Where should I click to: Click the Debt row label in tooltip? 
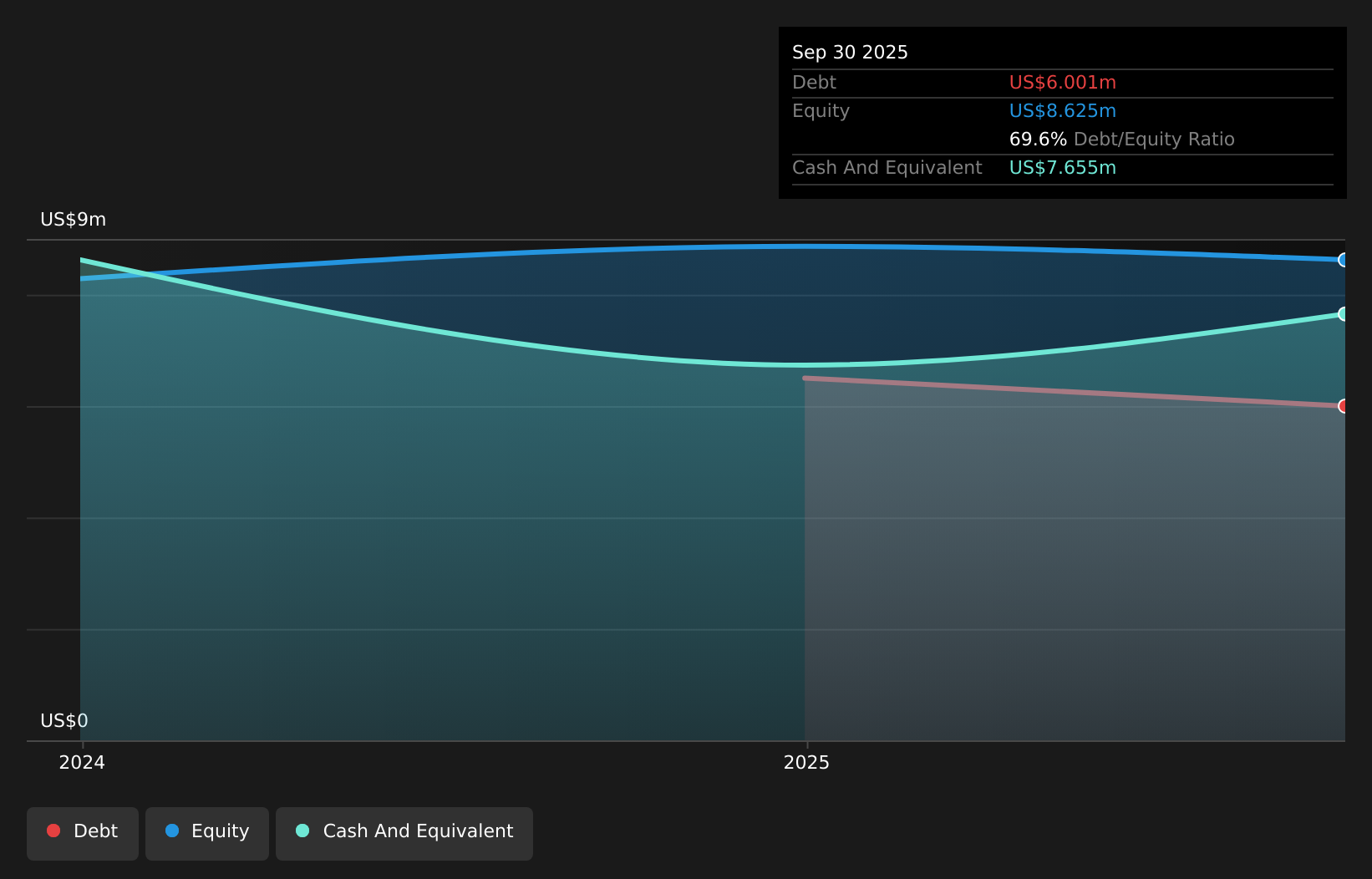click(814, 83)
